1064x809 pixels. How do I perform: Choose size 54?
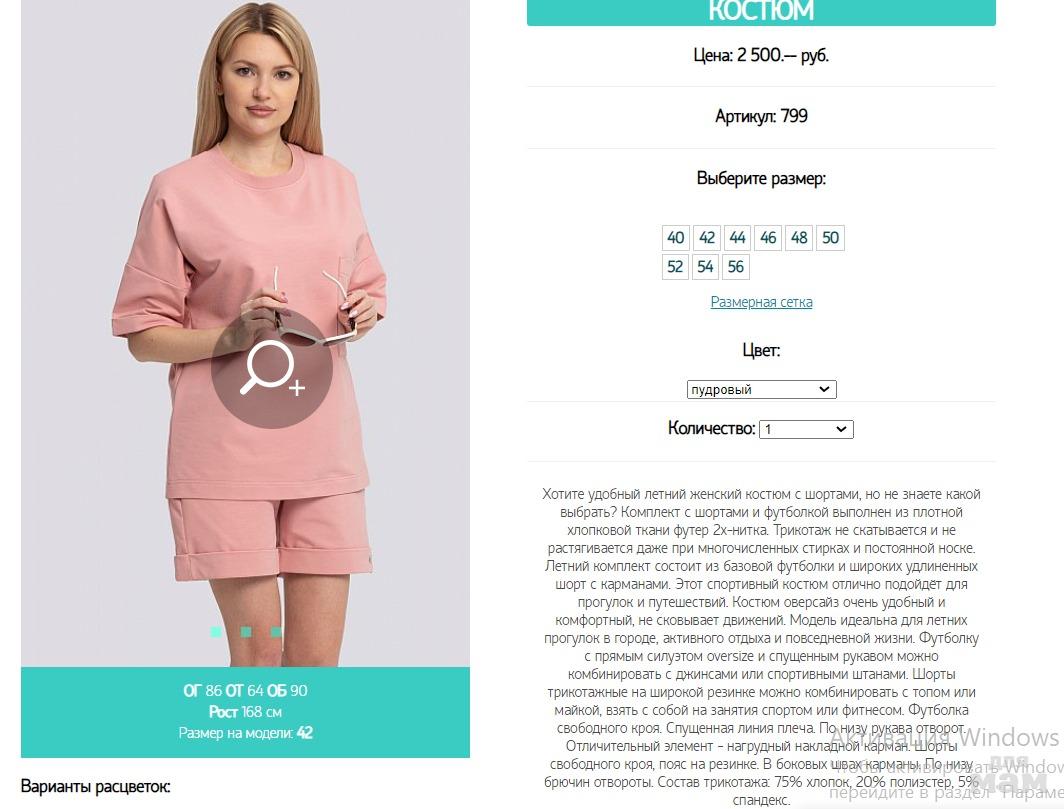click(x=705, y=267)
